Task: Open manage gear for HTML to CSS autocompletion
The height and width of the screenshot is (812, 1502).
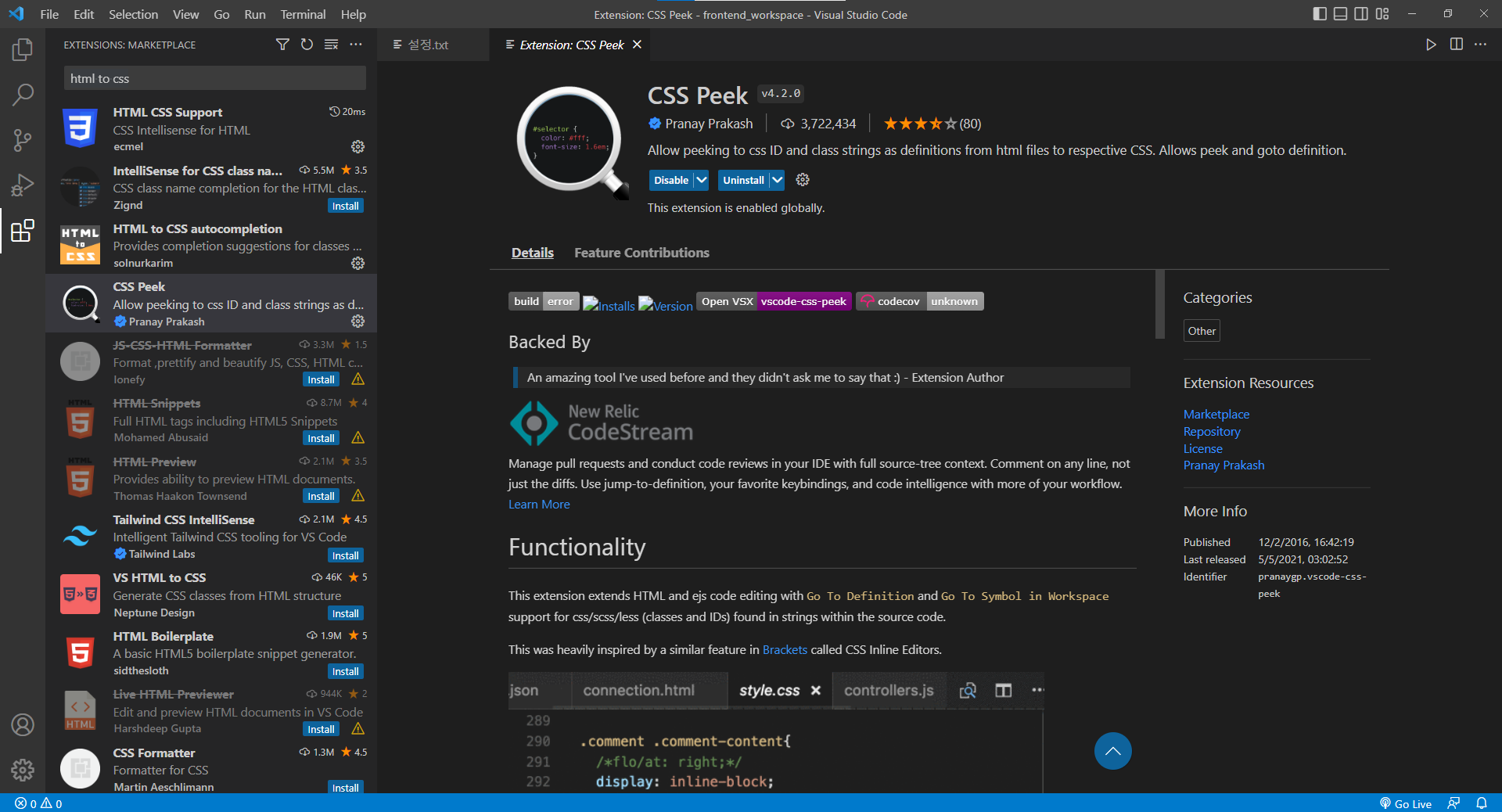Action: point(358,264)
